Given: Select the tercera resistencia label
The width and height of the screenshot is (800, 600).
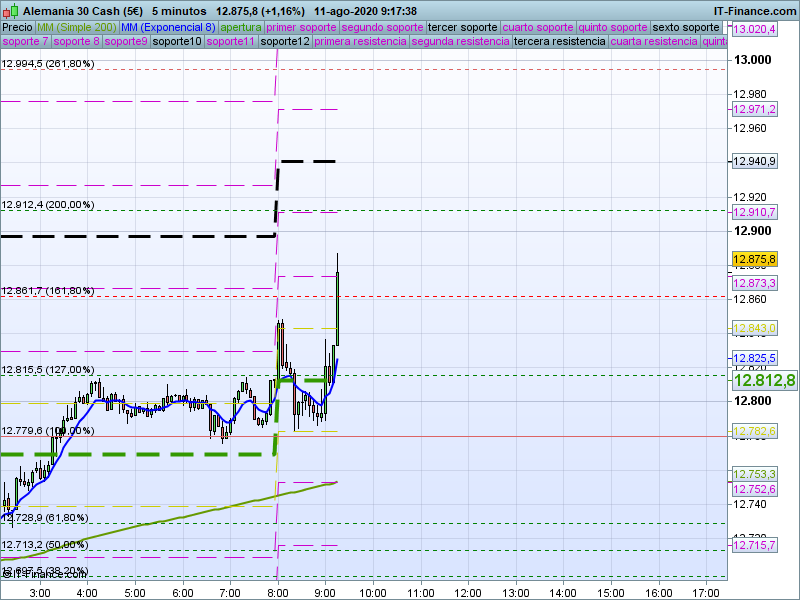Looking at the screenshot, I should 559,42.
